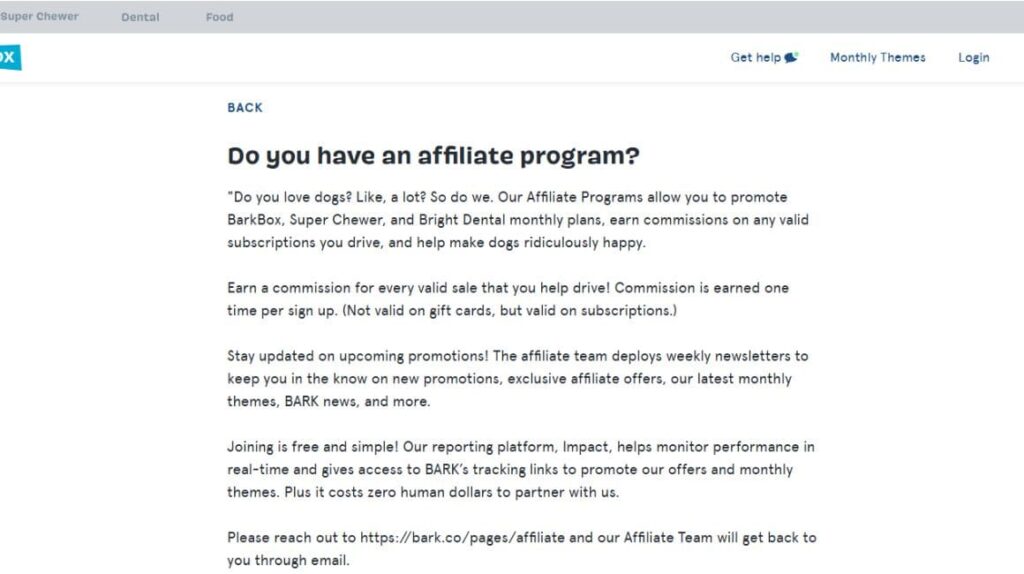The height and width of the screenshot is (574, 1024).
Task: Click the chat bubble icon beside Get help
Action: [791, 57]
